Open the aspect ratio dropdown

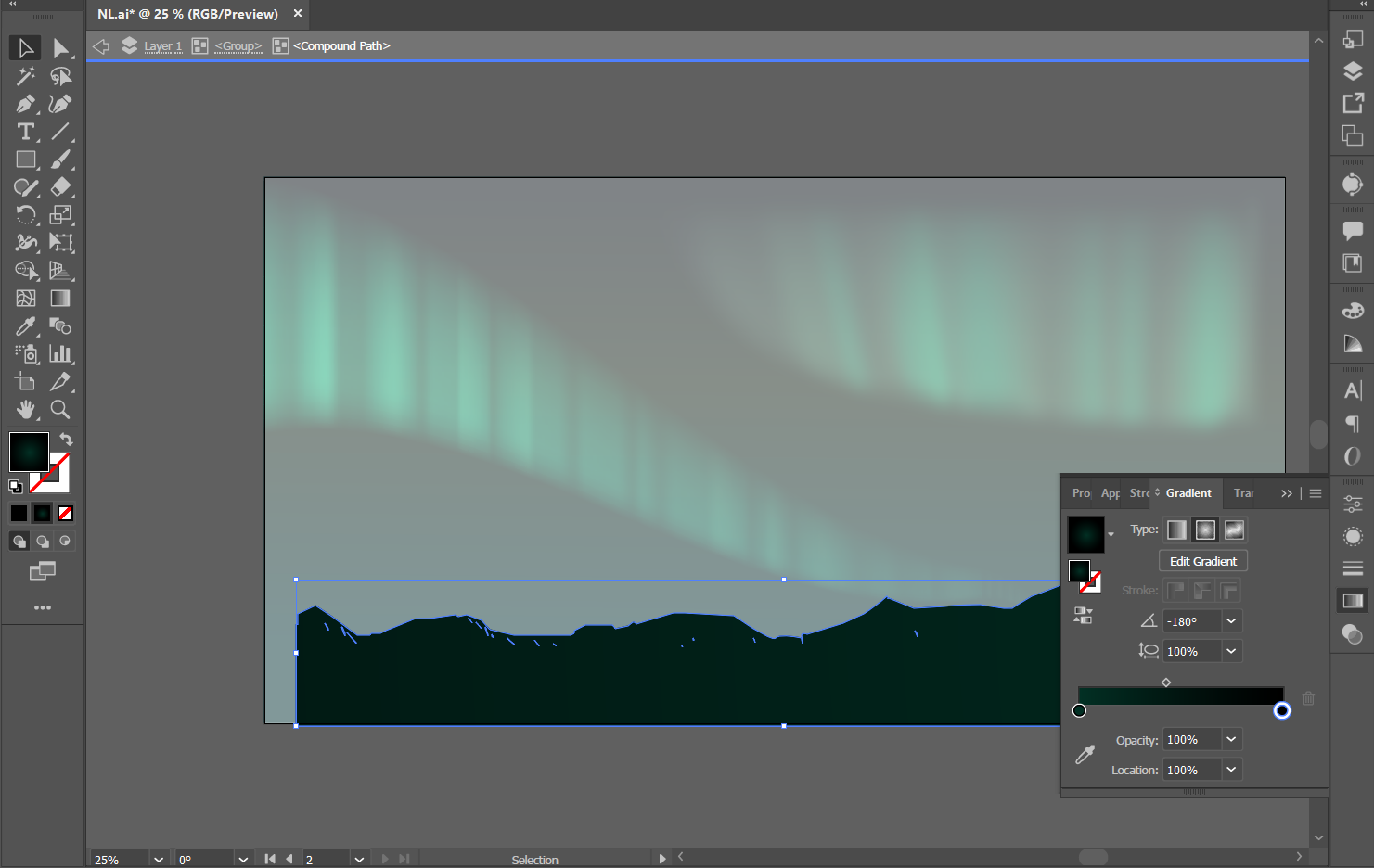[1231, 651]
